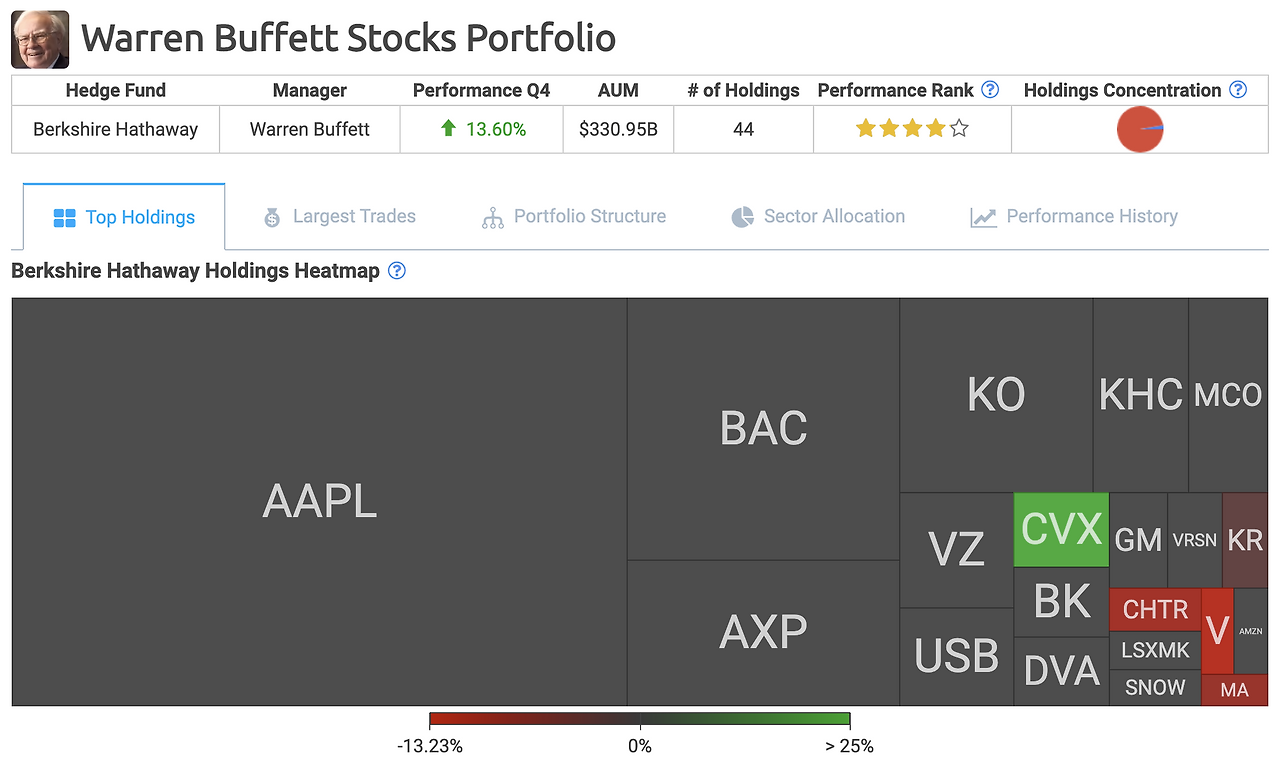Click the BAC holding tile

763,428
